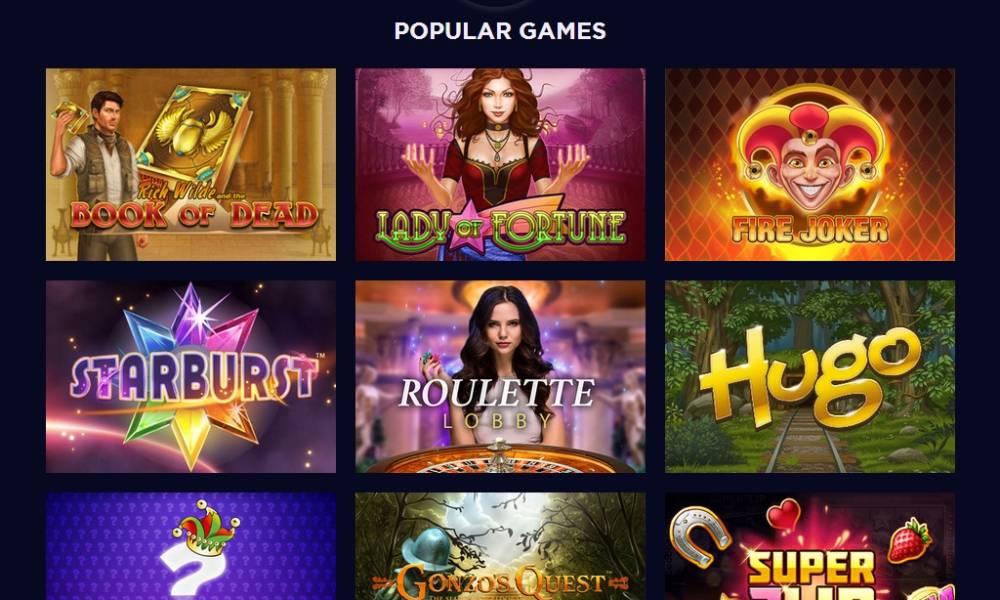Open the Hugo game tile
Screen dimensions: 1000x600
(x=810, y=376)
